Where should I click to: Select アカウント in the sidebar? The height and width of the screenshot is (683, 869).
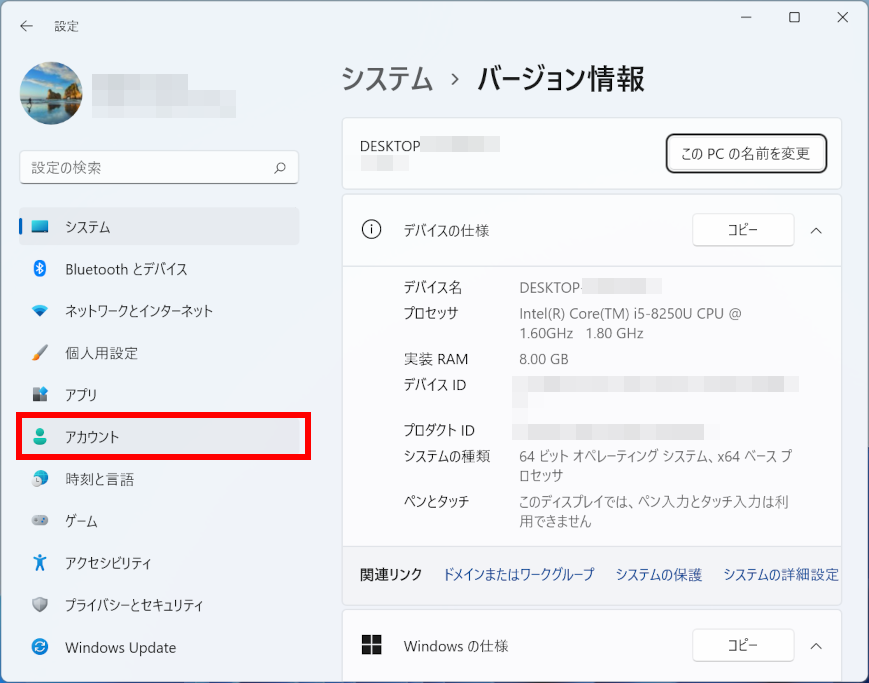pyautogui.click(x=159, y=436)
